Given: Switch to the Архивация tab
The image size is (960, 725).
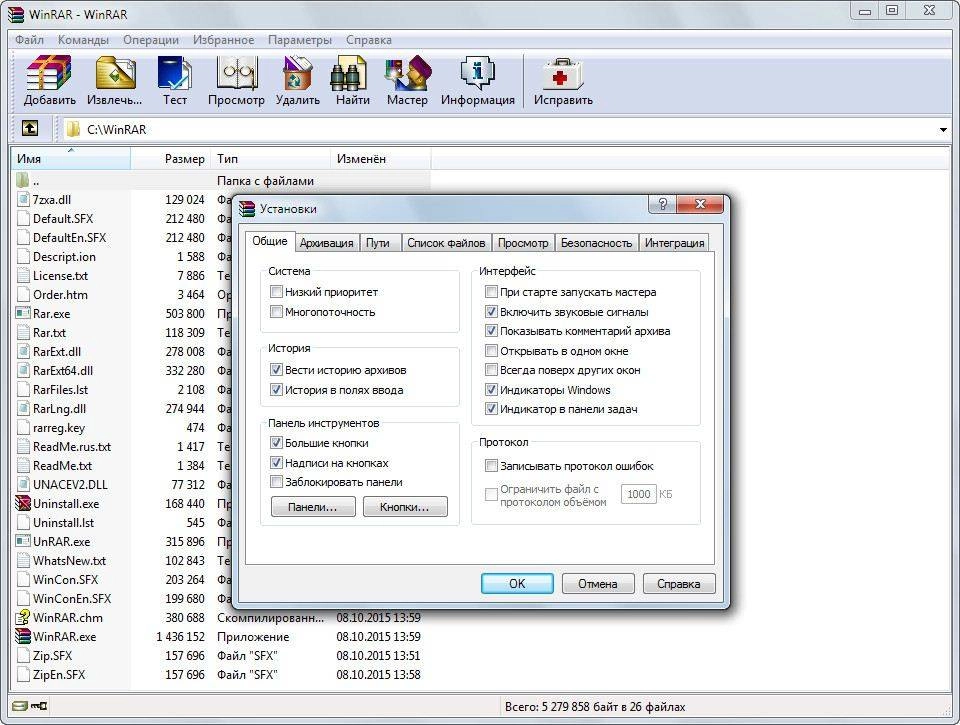Looking at the screenshot, I should (326, 243).
